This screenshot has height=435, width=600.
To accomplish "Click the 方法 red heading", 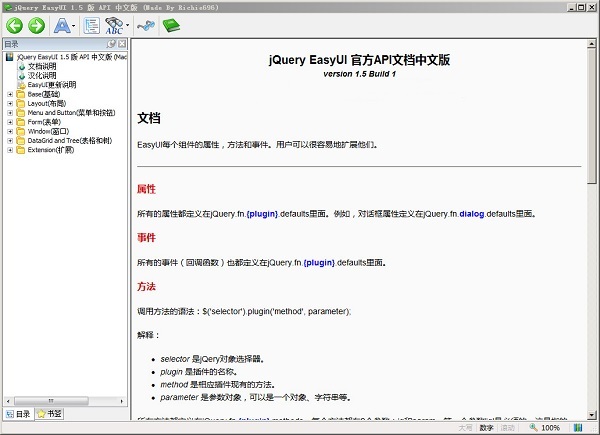I will tap(146, 287).
